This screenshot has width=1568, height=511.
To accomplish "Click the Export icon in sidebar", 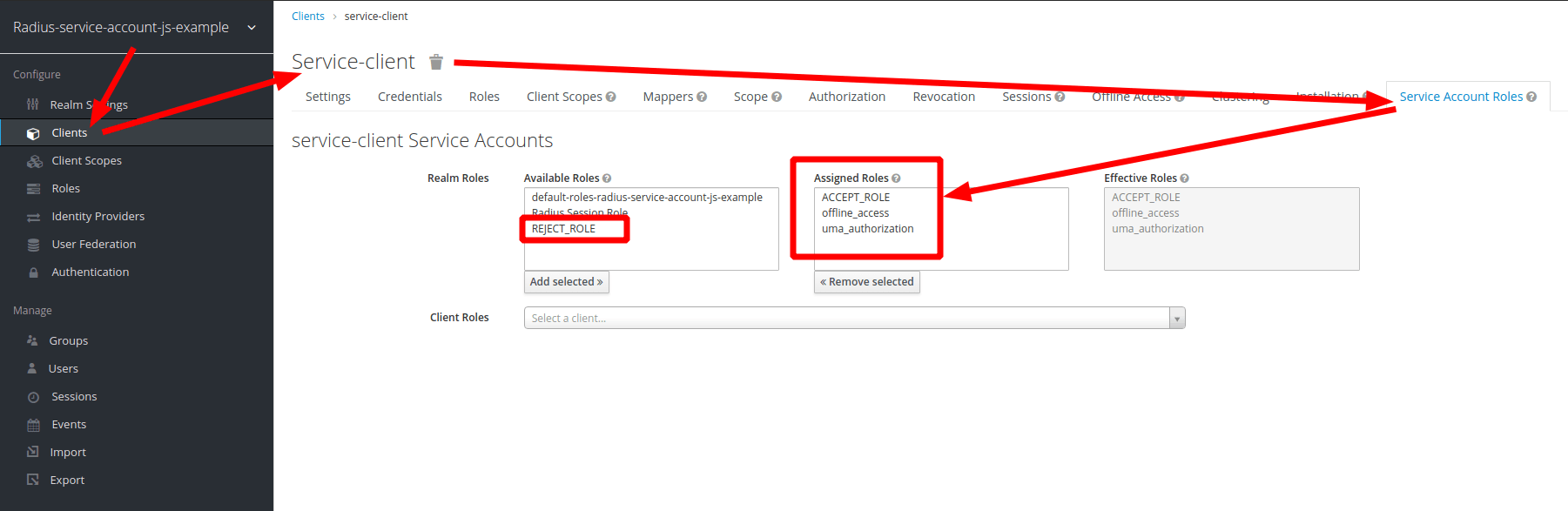I will coord(33,480).
